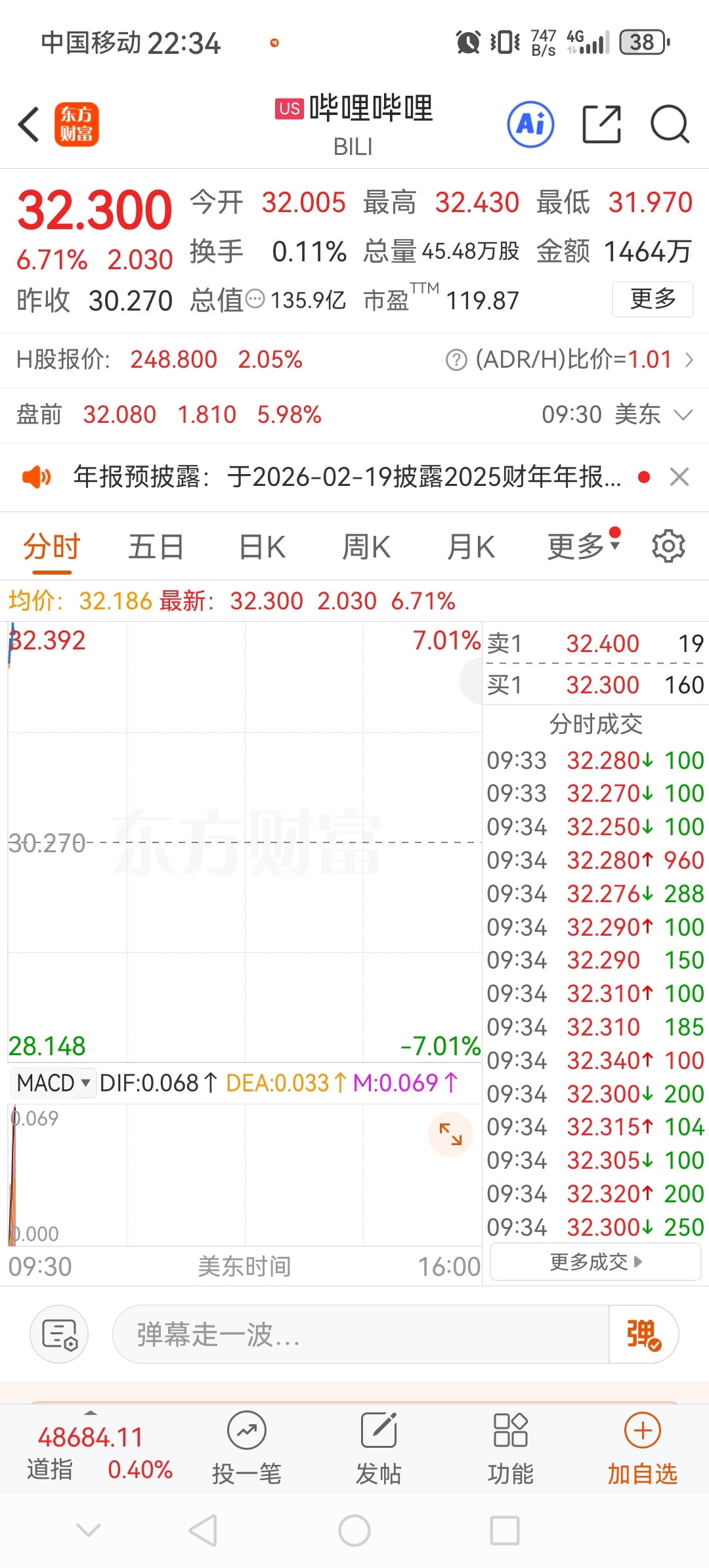Tap 加自选 plus icon
Screen dimensions: 709x1568
click(x=642, y=1430)
